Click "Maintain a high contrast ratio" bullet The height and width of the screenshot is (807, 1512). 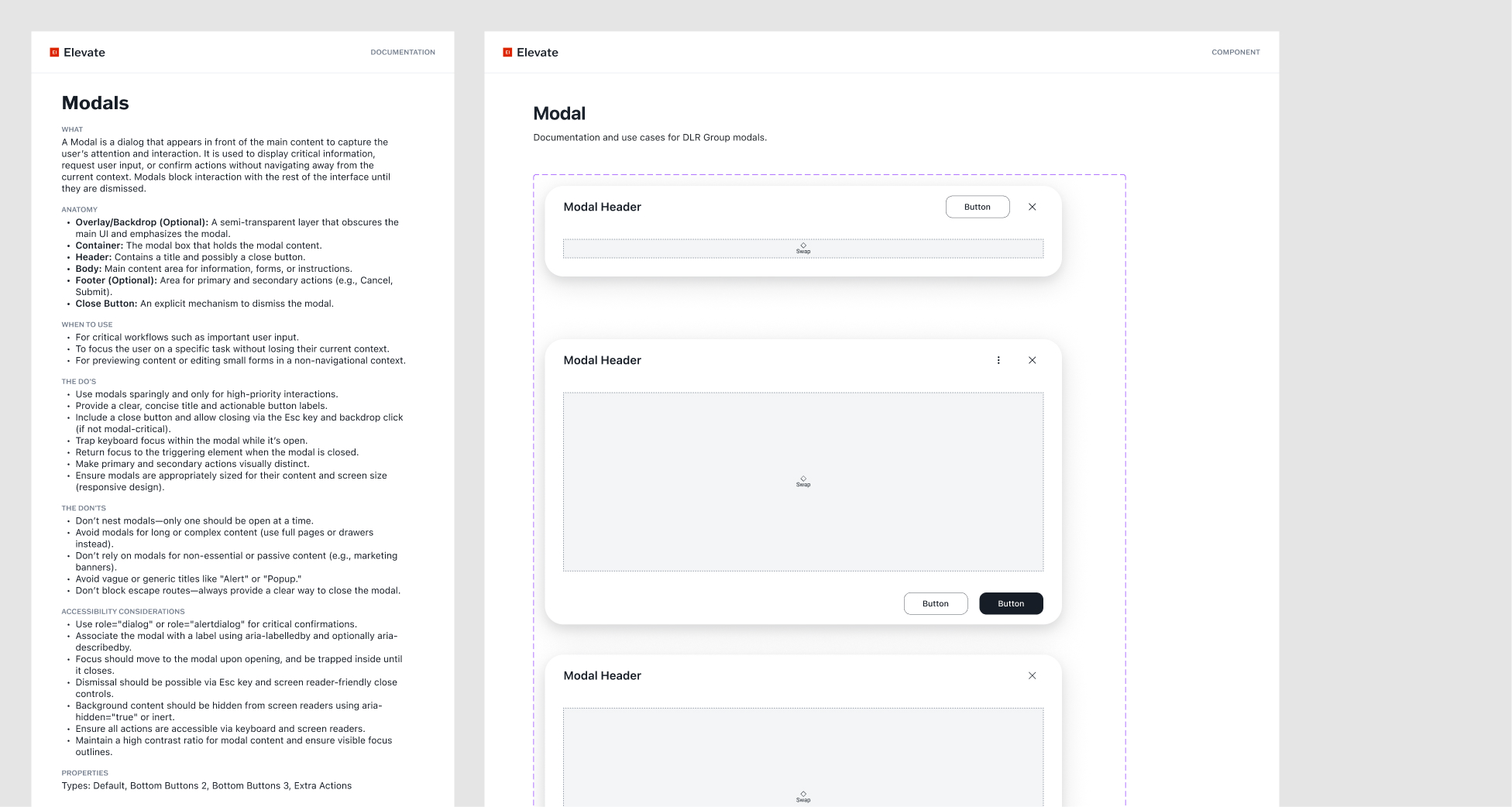[234, 747]
